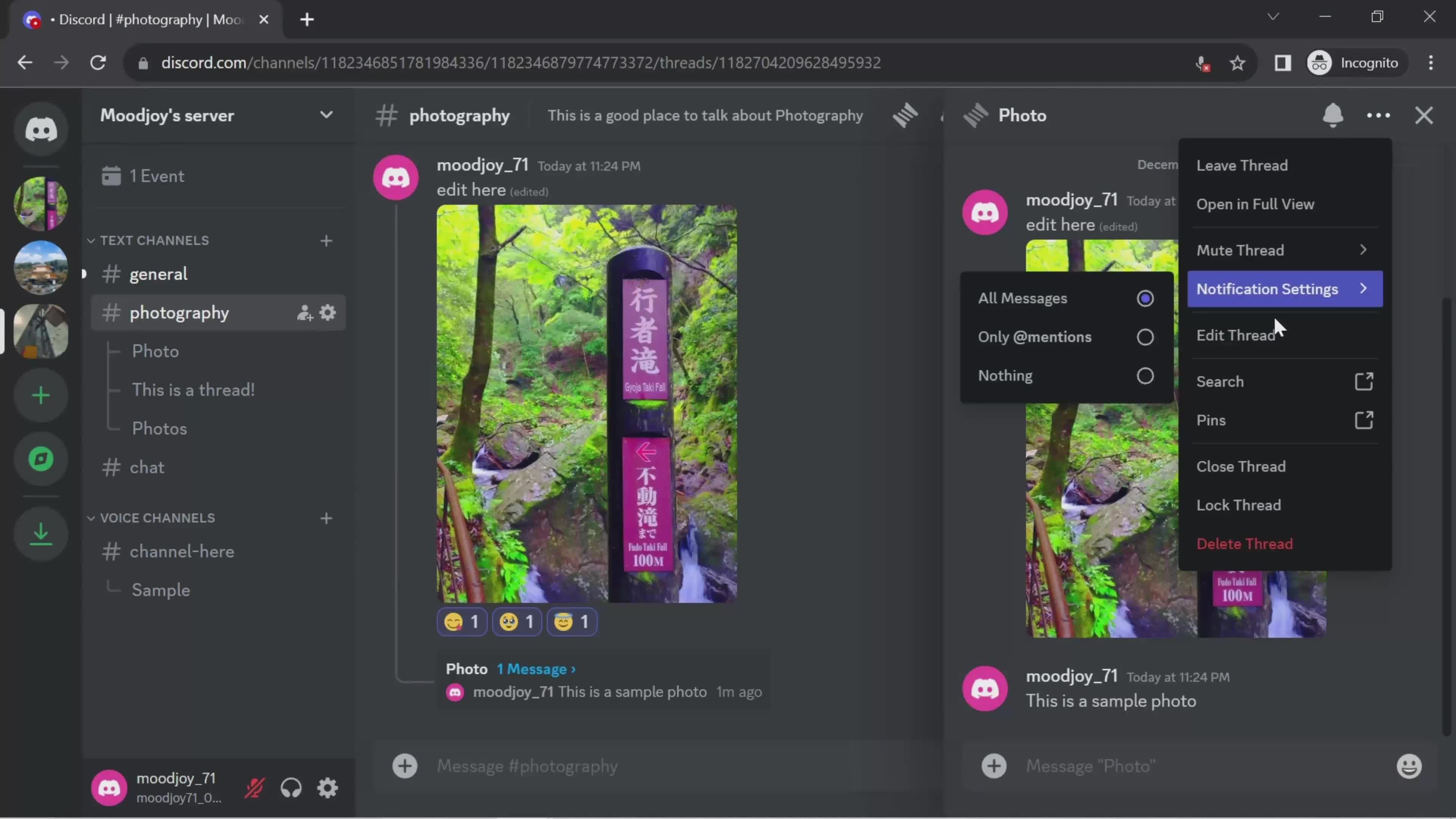The width and height of the screenshot is (1456, 819).
Task: Click Leave Thread option
Action: (1243, 165)
